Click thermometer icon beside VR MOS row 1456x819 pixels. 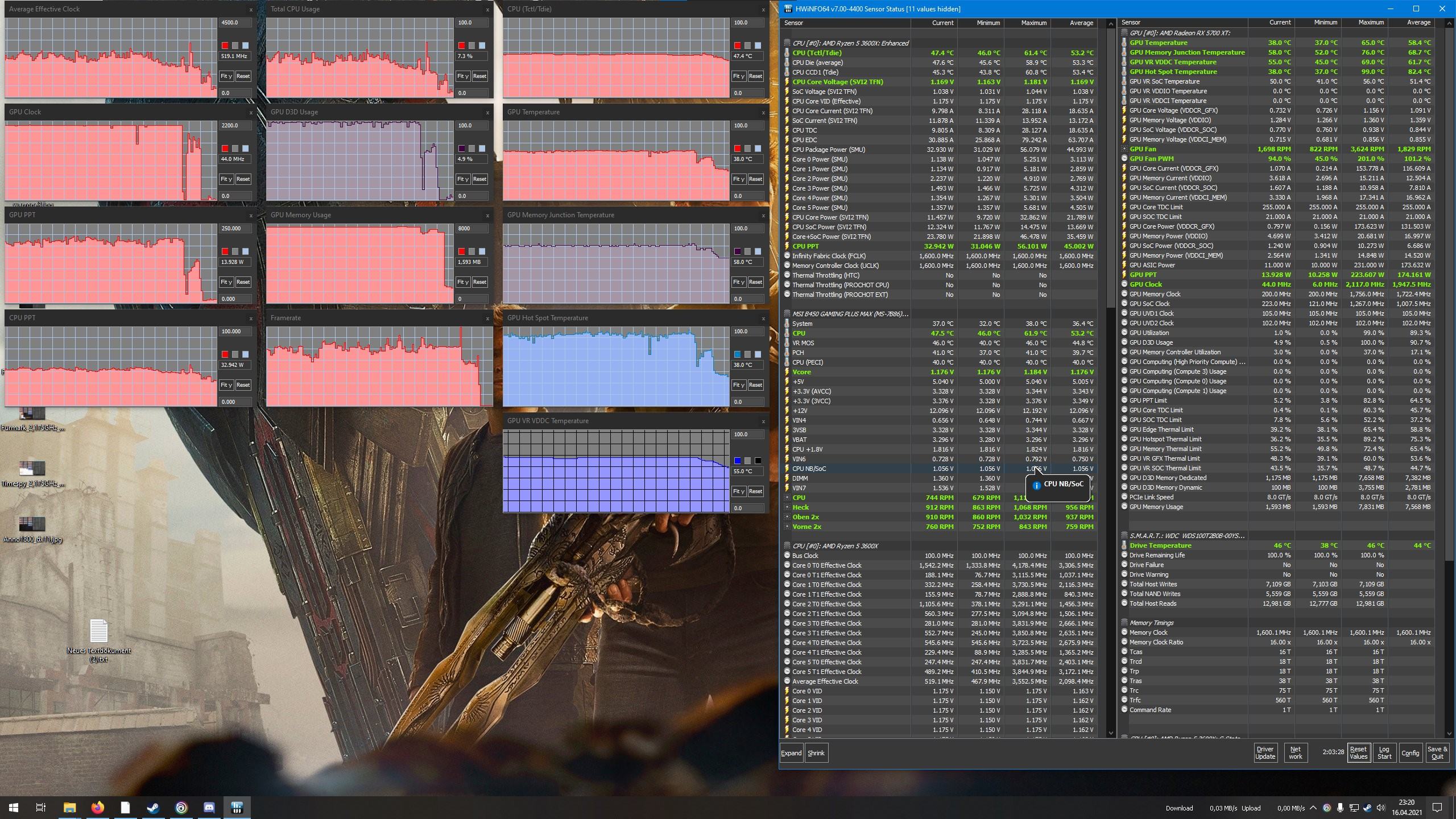click(x=787, y=343)
